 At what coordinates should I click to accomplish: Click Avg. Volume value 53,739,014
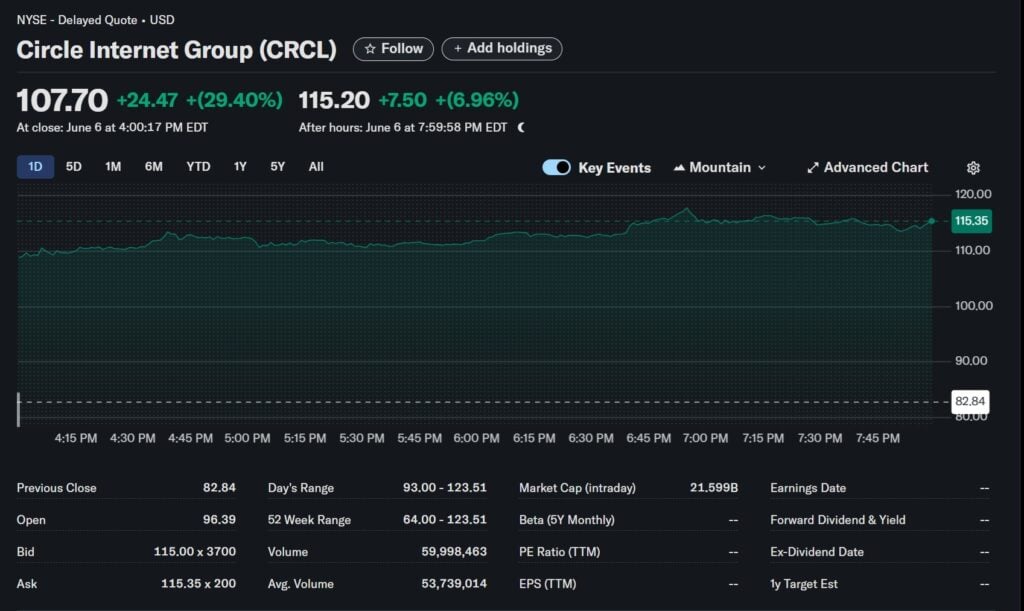point(454,584)
